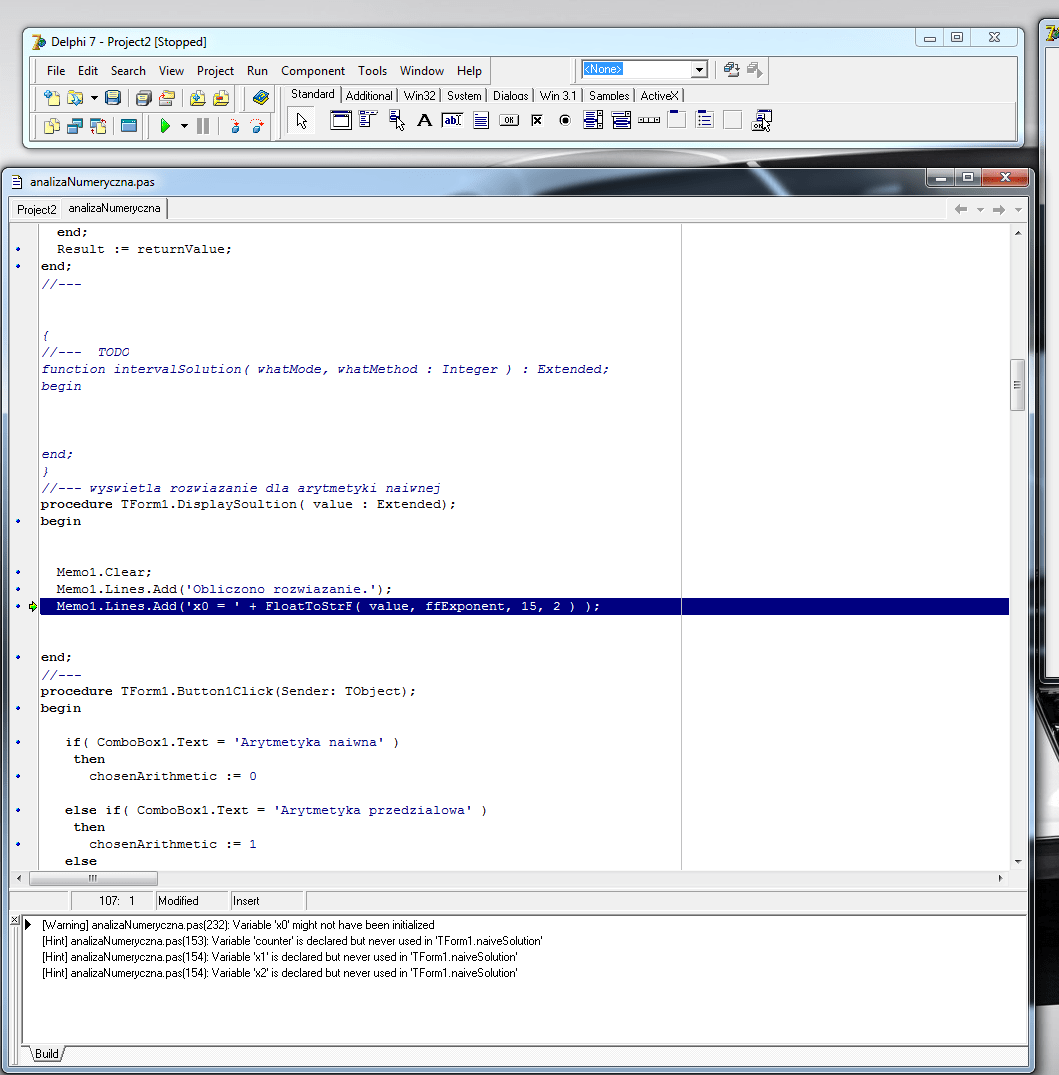Switch to the Project2 editor tab
1059x1075 pixels.
[35, 209]
